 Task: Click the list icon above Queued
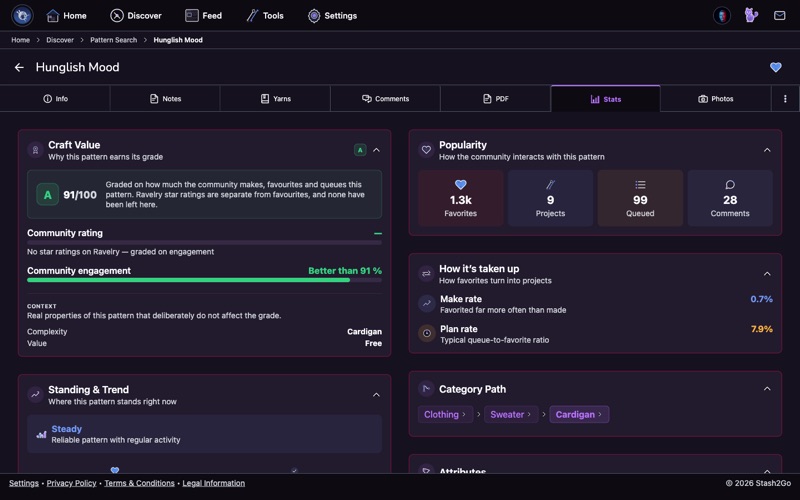(640, 185)
